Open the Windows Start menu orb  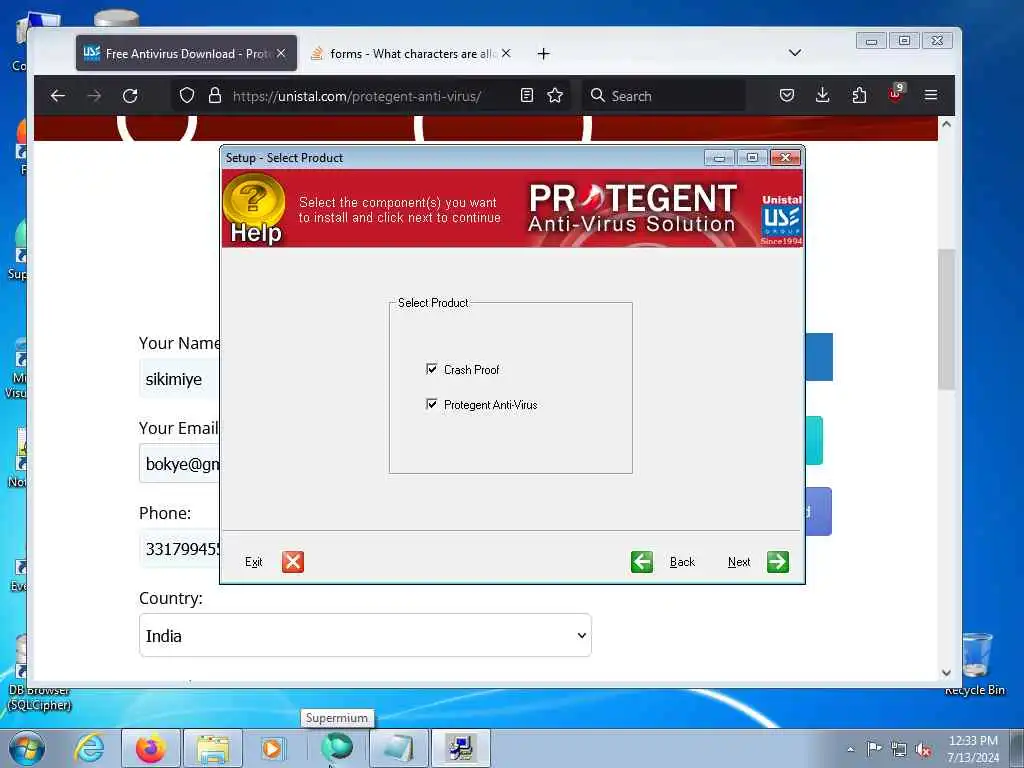[x=27, y=748]
